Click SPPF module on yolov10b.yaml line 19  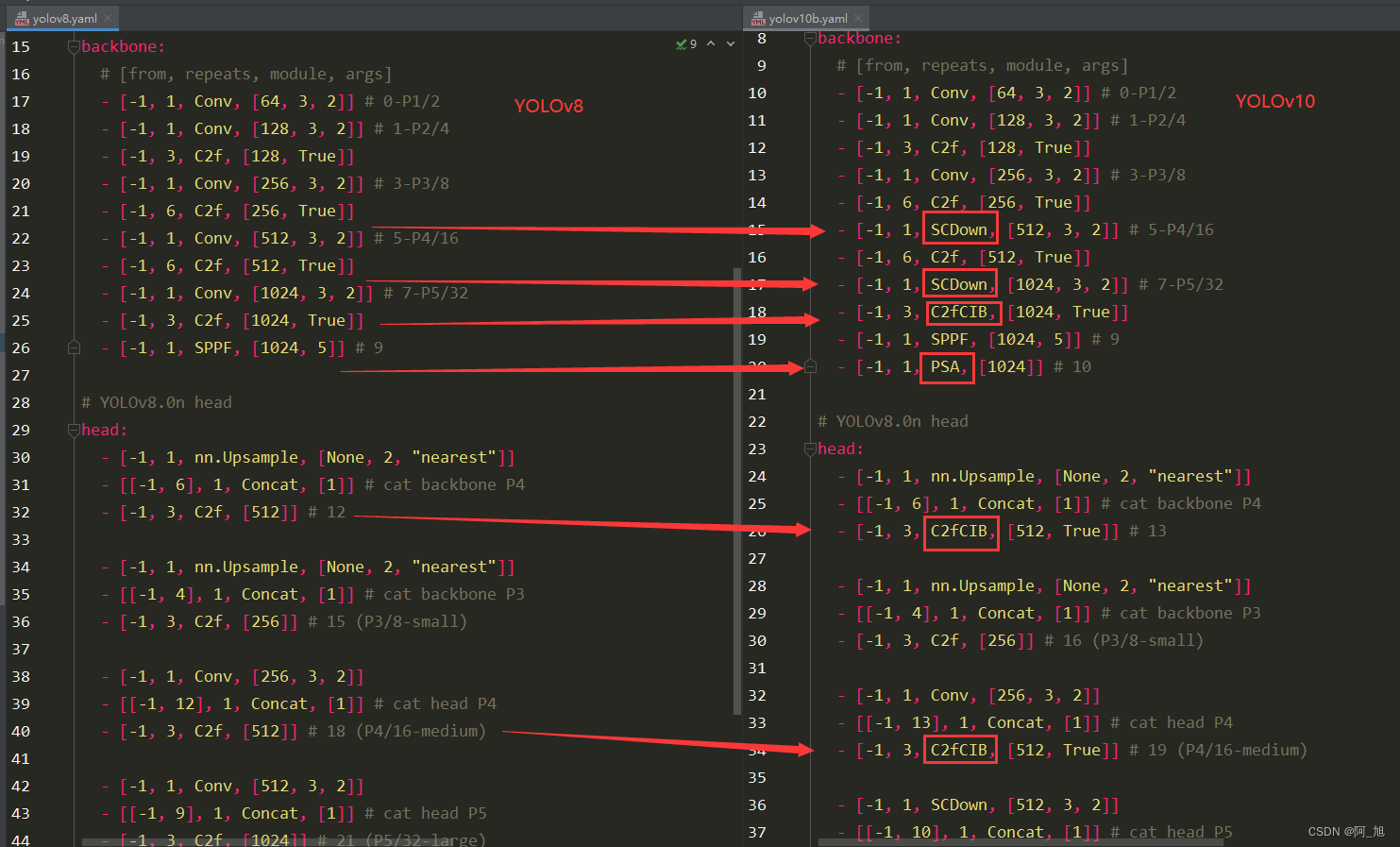point(950,339)
